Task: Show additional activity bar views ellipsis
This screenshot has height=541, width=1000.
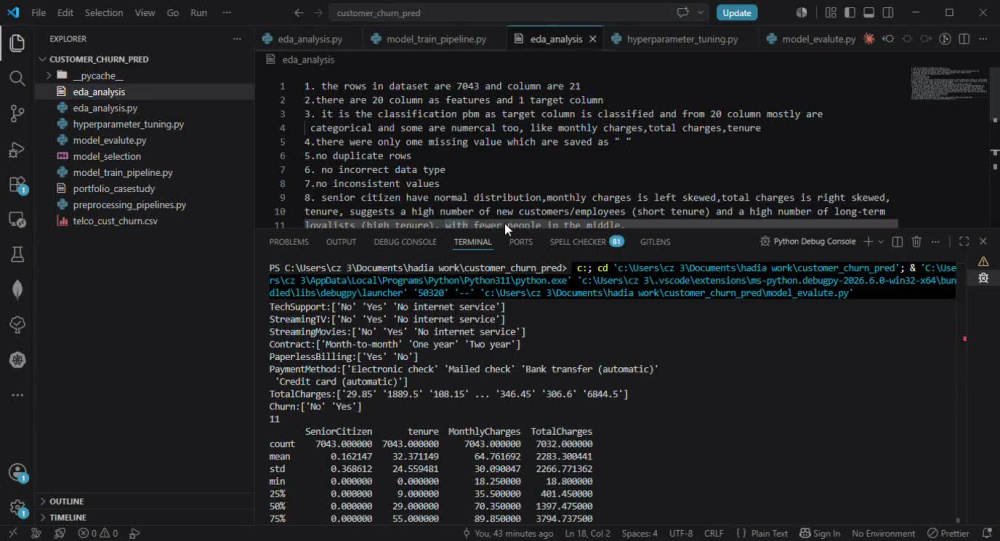Action: coord(17,395)
